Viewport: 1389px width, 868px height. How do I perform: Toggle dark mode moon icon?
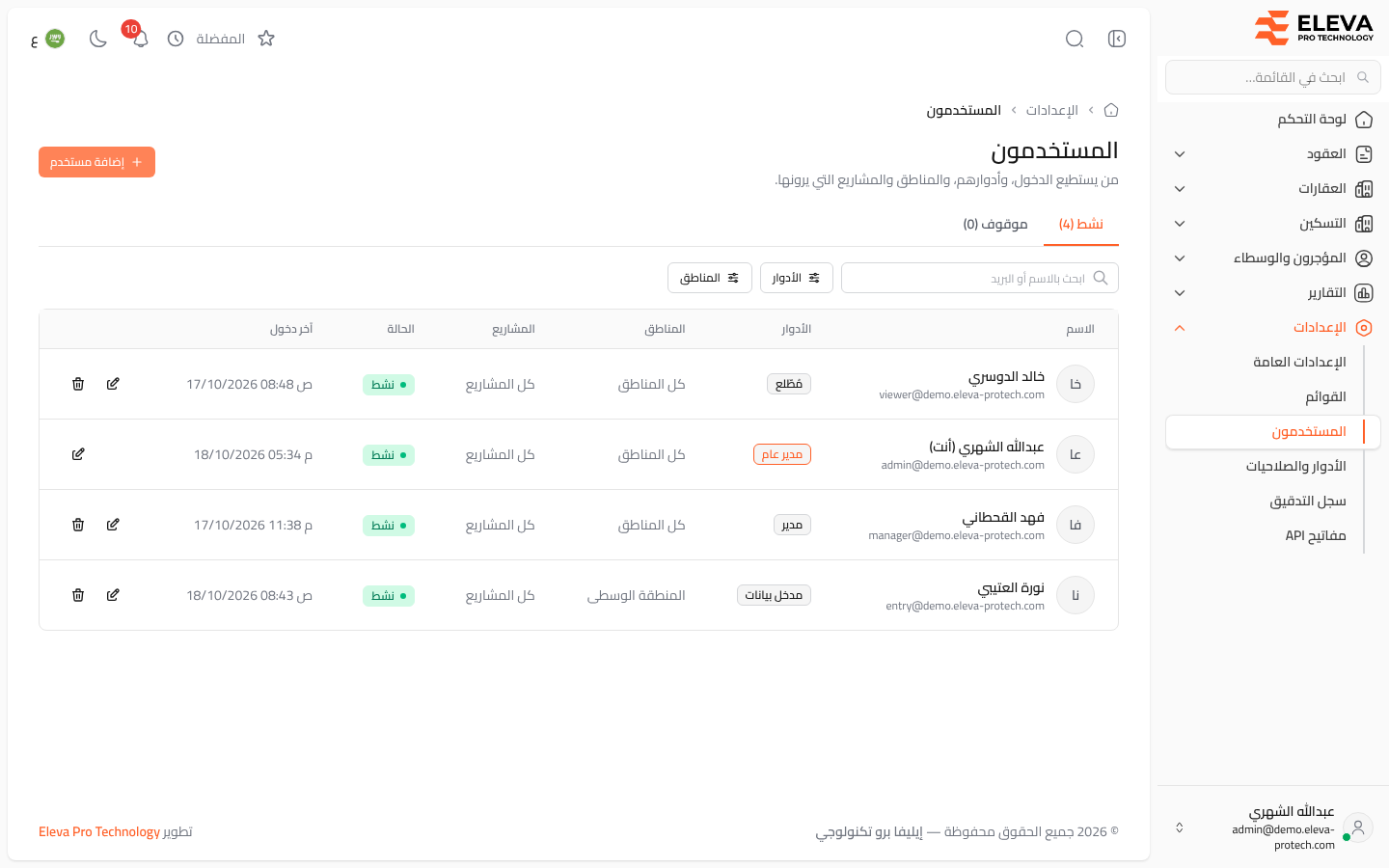(x=97, y=39)
